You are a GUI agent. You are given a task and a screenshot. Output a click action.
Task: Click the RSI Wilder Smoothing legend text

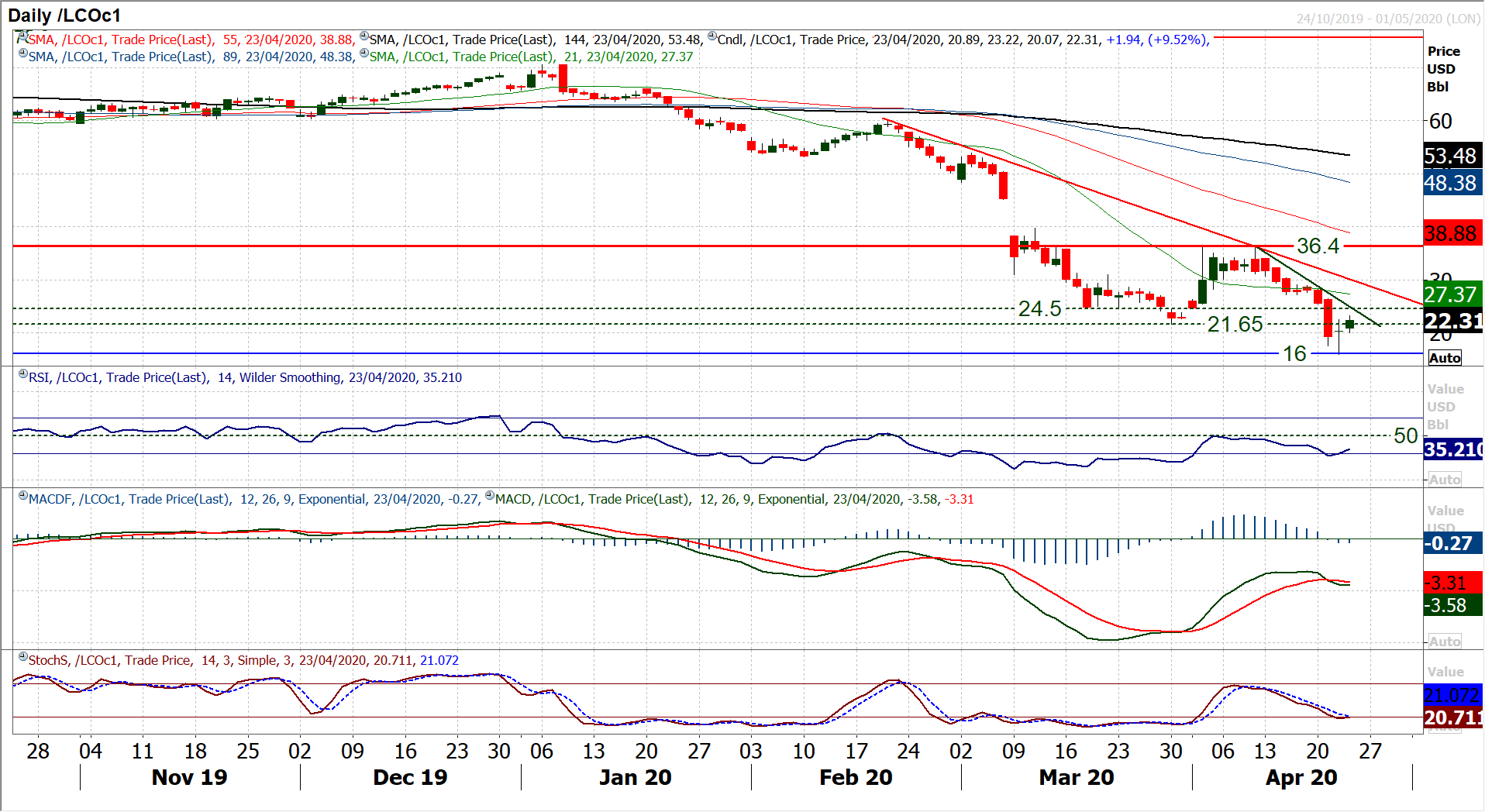point(245,377)
